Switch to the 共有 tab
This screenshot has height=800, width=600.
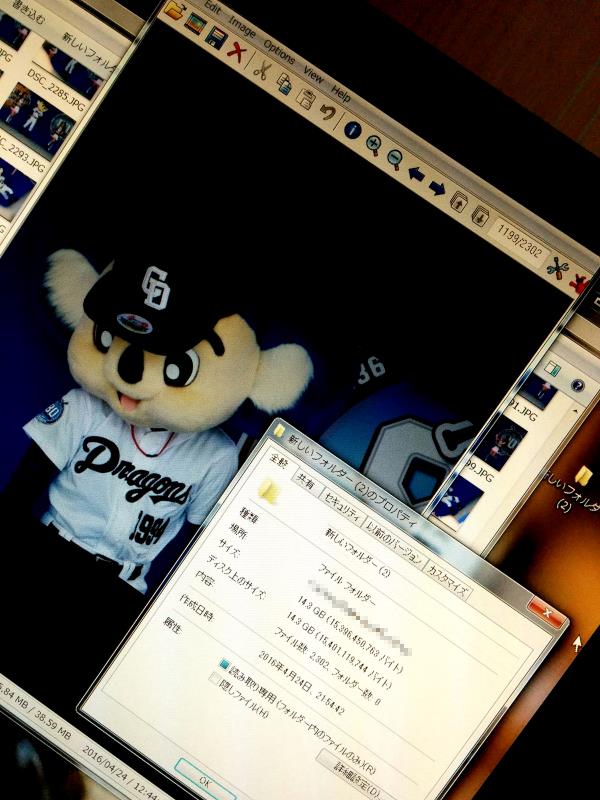coord(306,481)
